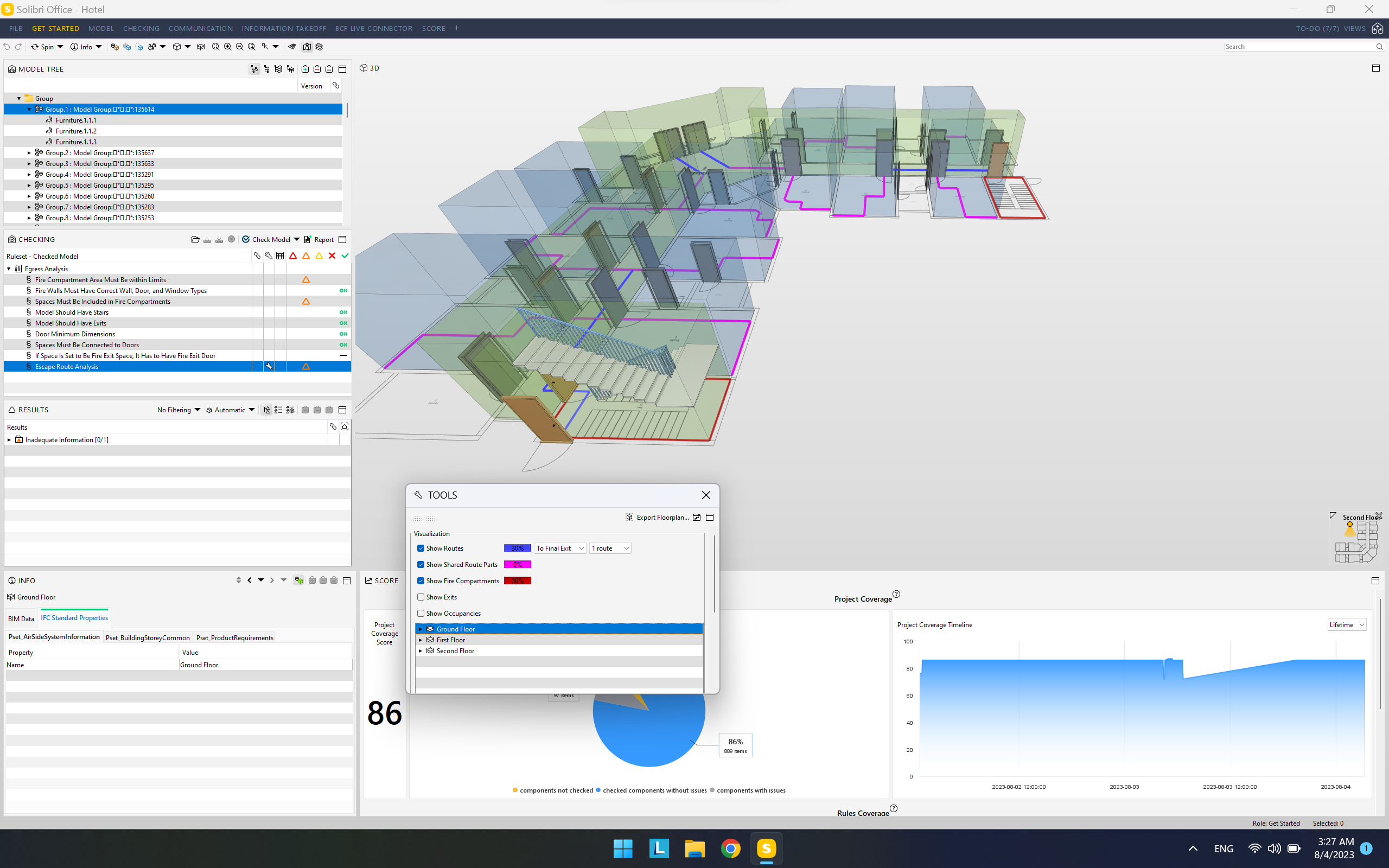The image size is (1389, 868).
Task: Select the Pset_BuildingStoreyCommon tab
Action: 148,637
